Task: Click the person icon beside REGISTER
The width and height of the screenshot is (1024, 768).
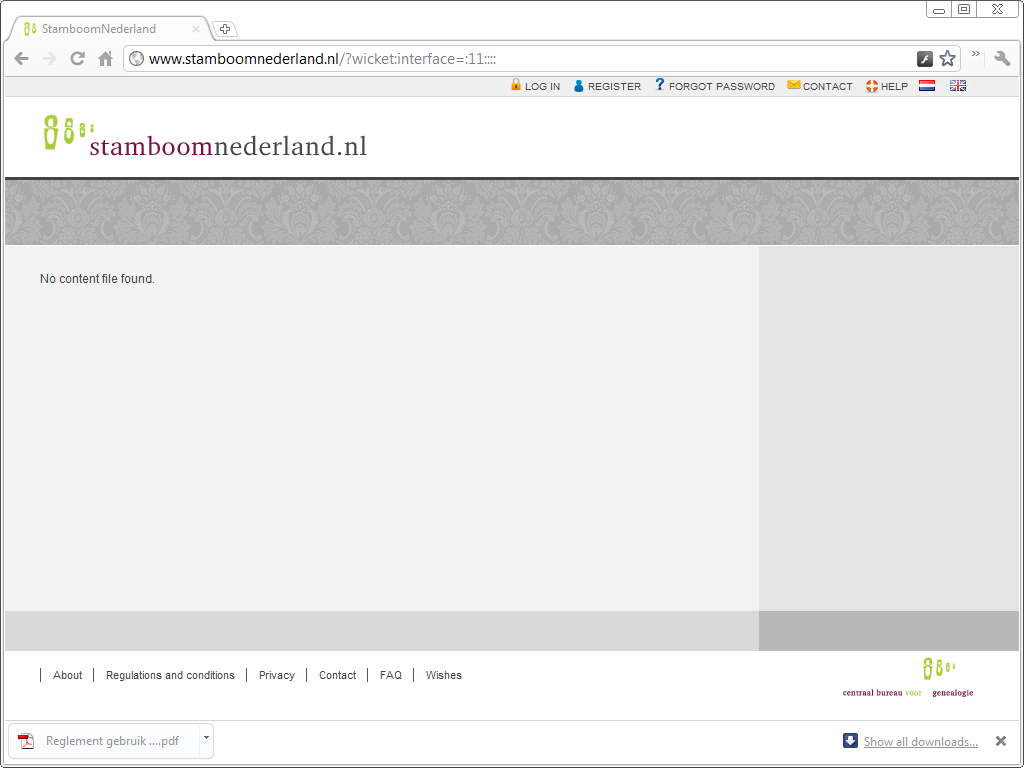Action: pyautogui.click(x=579, y=86)
